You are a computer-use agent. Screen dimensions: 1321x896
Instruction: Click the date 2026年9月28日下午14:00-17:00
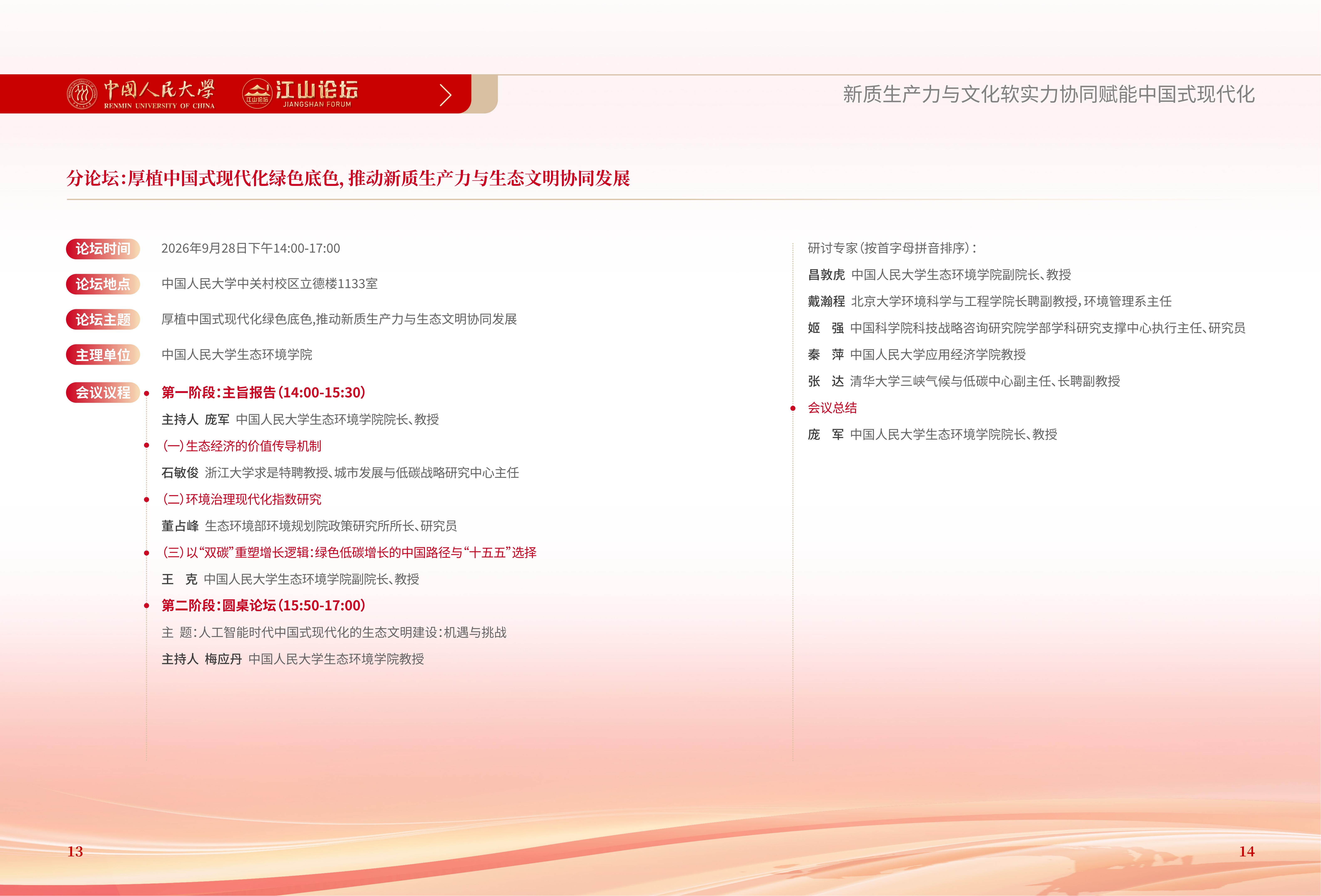(x=251, y=248)
